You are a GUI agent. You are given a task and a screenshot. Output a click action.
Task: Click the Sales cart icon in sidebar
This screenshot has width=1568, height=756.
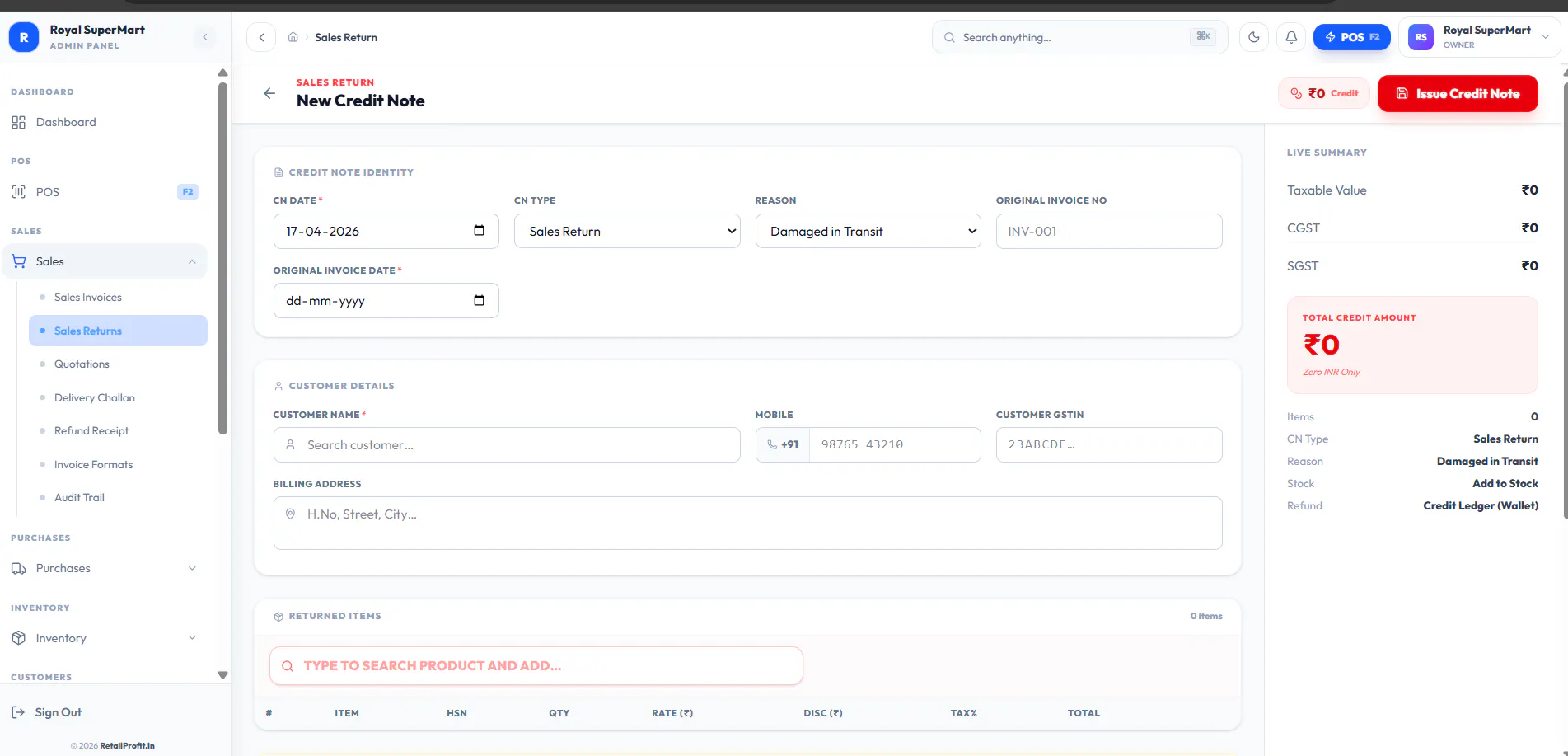tap(19, 261)
